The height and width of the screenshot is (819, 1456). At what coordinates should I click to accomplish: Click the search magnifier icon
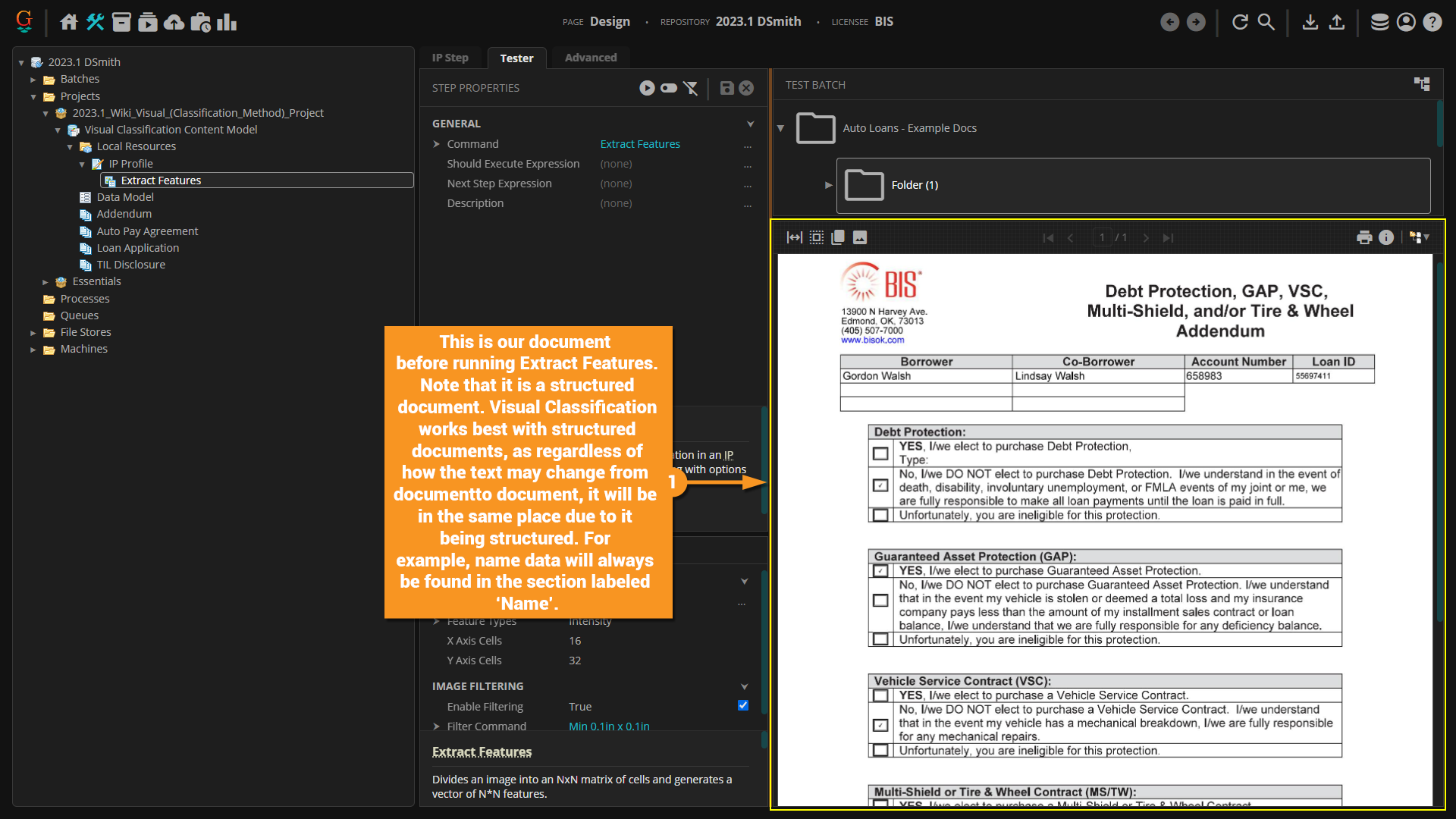click(x=1266, y=22)
